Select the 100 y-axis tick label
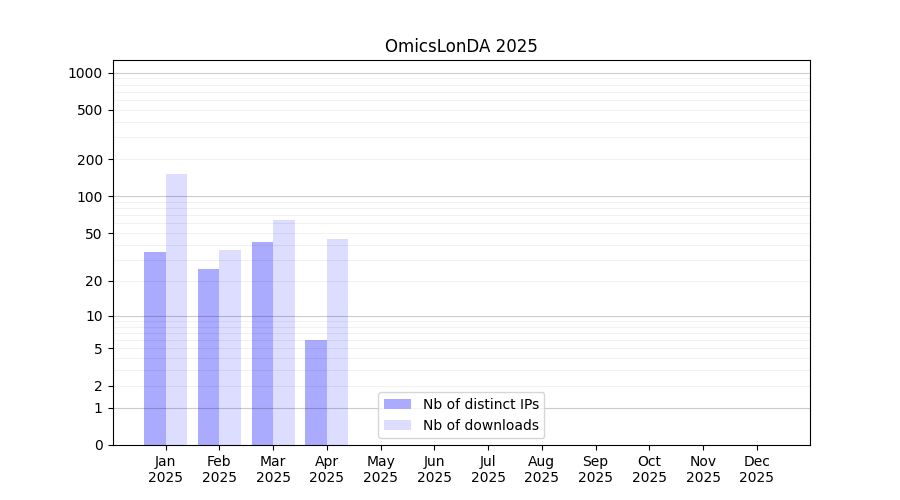This screenshot has height=500, width=900. tap(90, 197)
